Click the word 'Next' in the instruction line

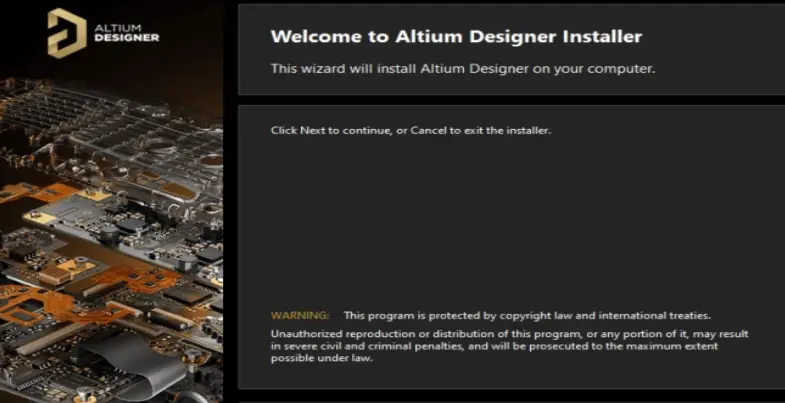click(x=312, y=131)
